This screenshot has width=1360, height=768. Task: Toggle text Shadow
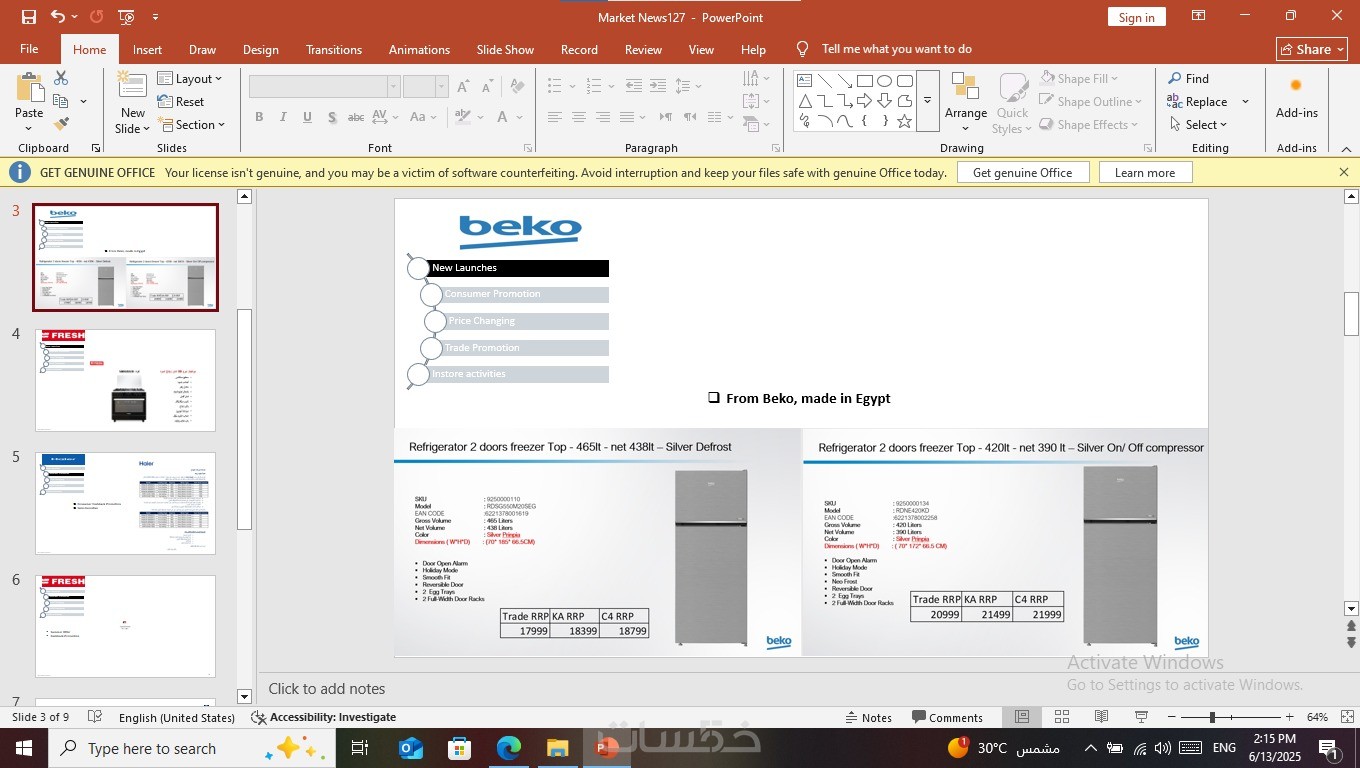331,117
